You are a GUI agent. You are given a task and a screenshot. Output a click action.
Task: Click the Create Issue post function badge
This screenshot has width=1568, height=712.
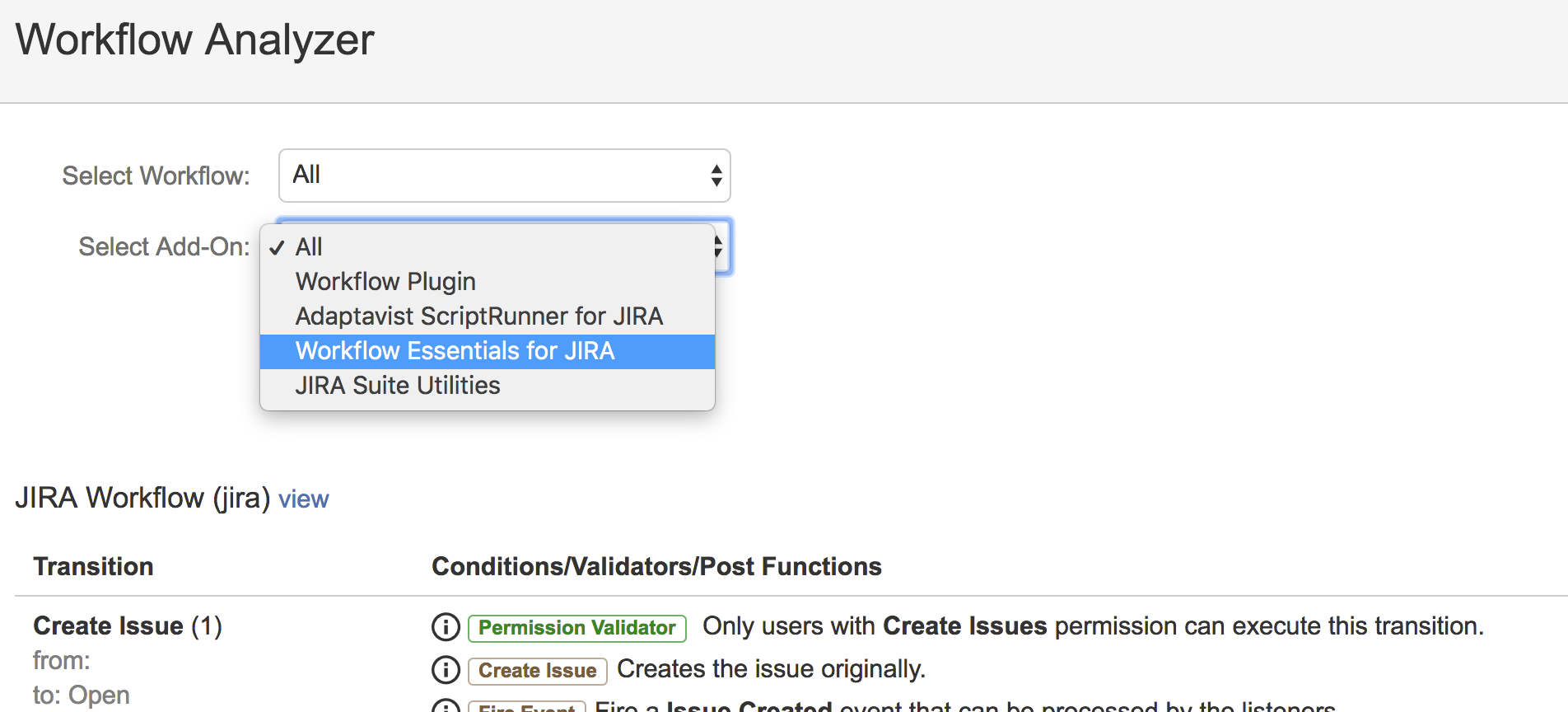(537, 671)
